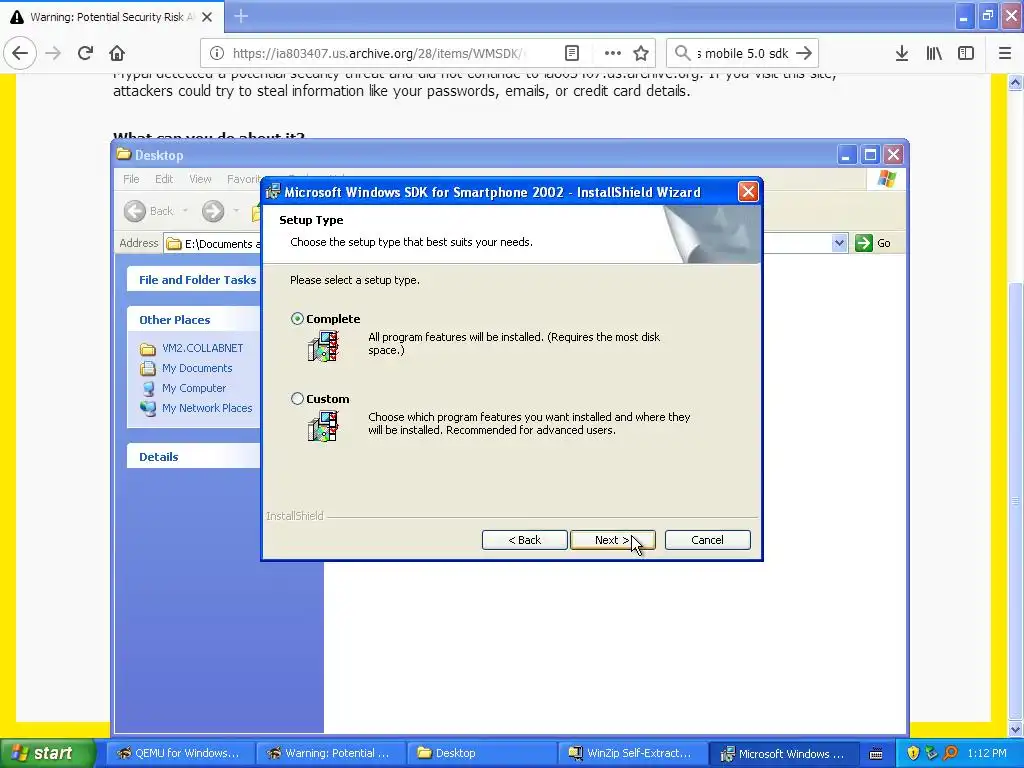Open the Firefox downloads panel
The image size is (1024, 768).
[902, 53]
